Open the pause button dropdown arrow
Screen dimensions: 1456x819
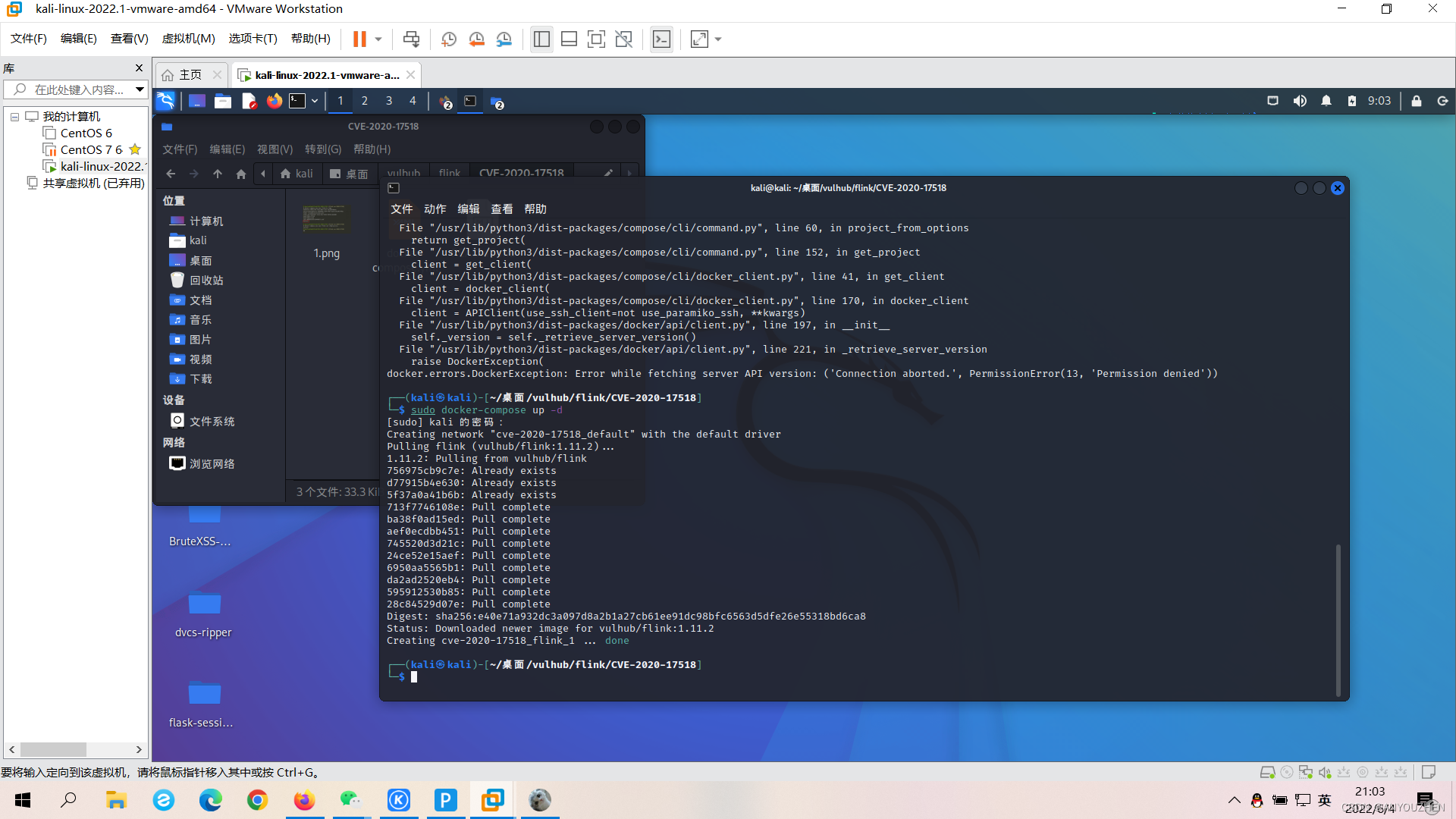click(378, 39)
